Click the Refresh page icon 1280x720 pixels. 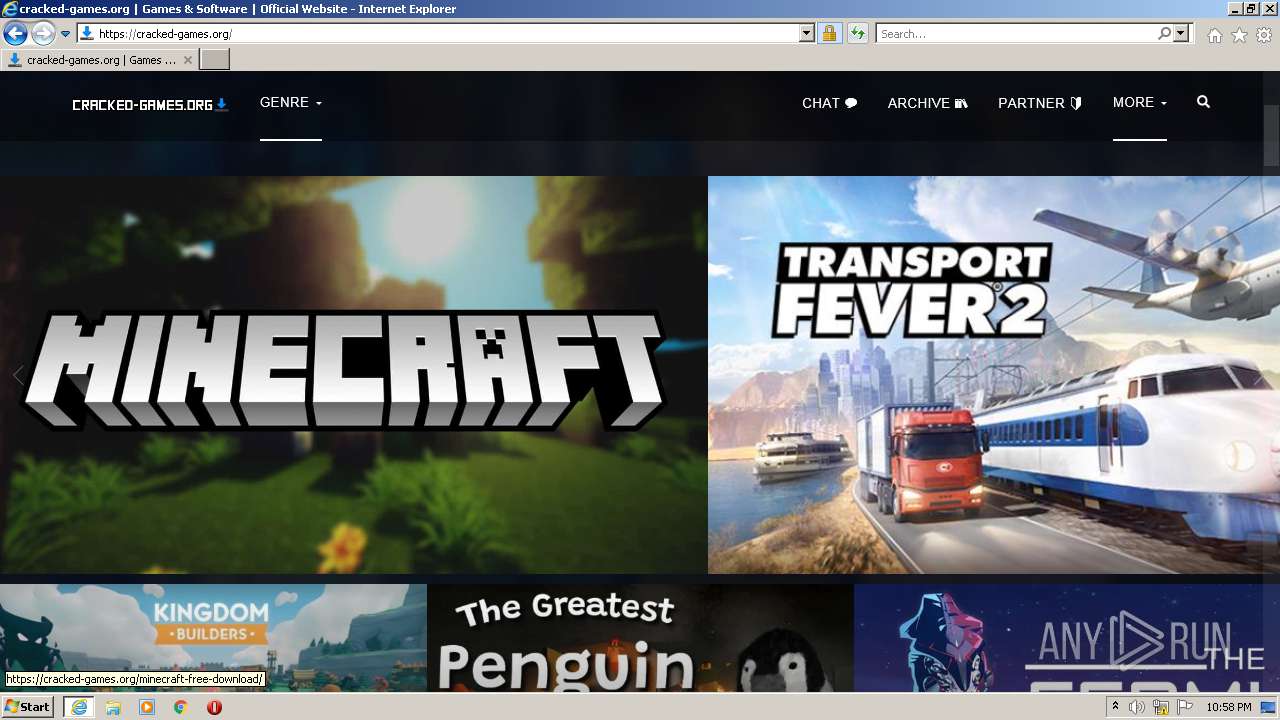(857, 33)
